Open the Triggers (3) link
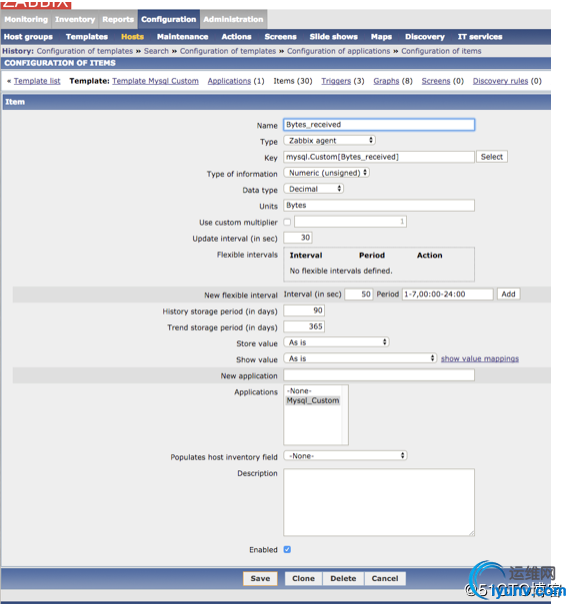 (x=336, y=81)
